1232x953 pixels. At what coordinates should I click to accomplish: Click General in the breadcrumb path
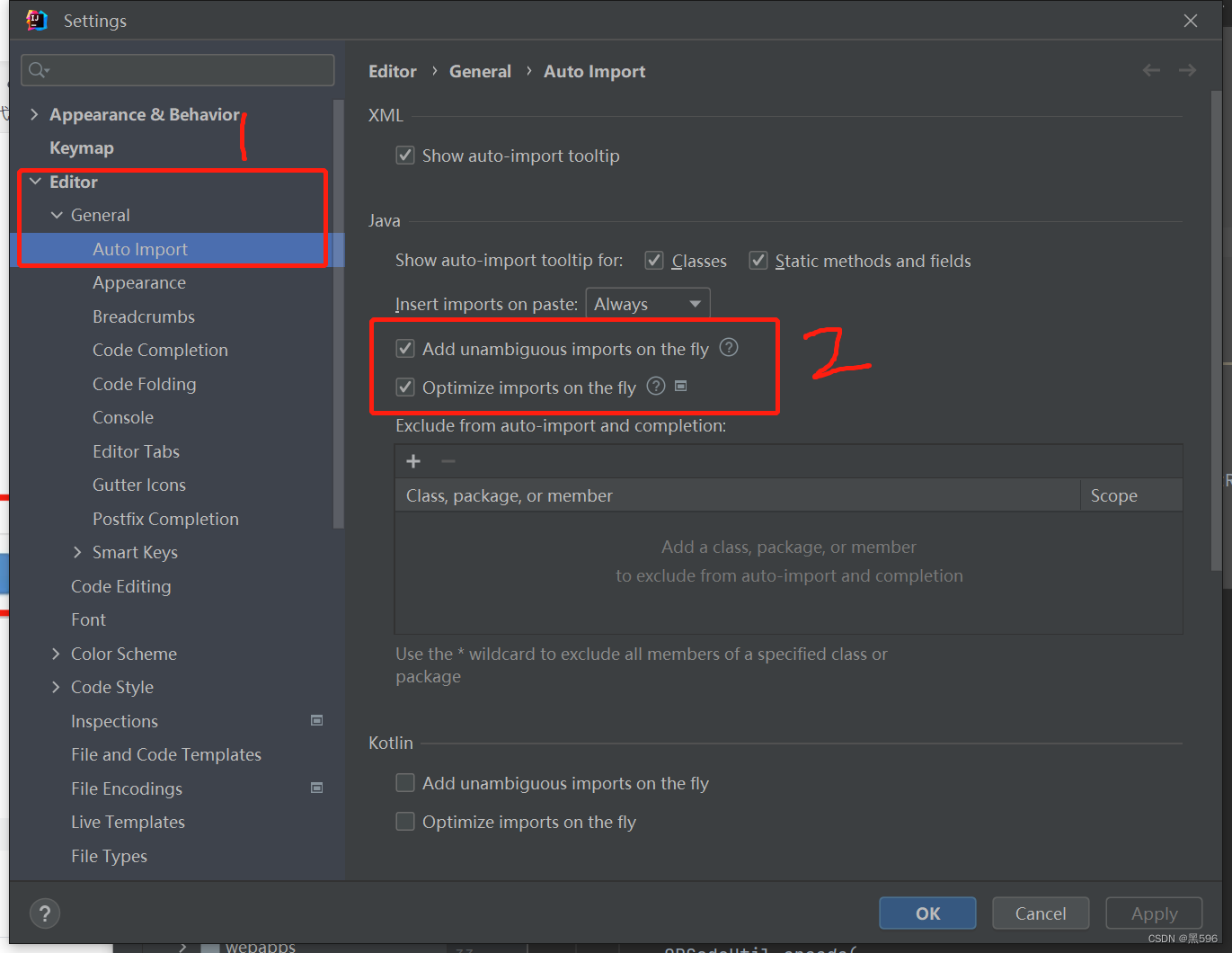pyautogui.click(x=480, y=71)
